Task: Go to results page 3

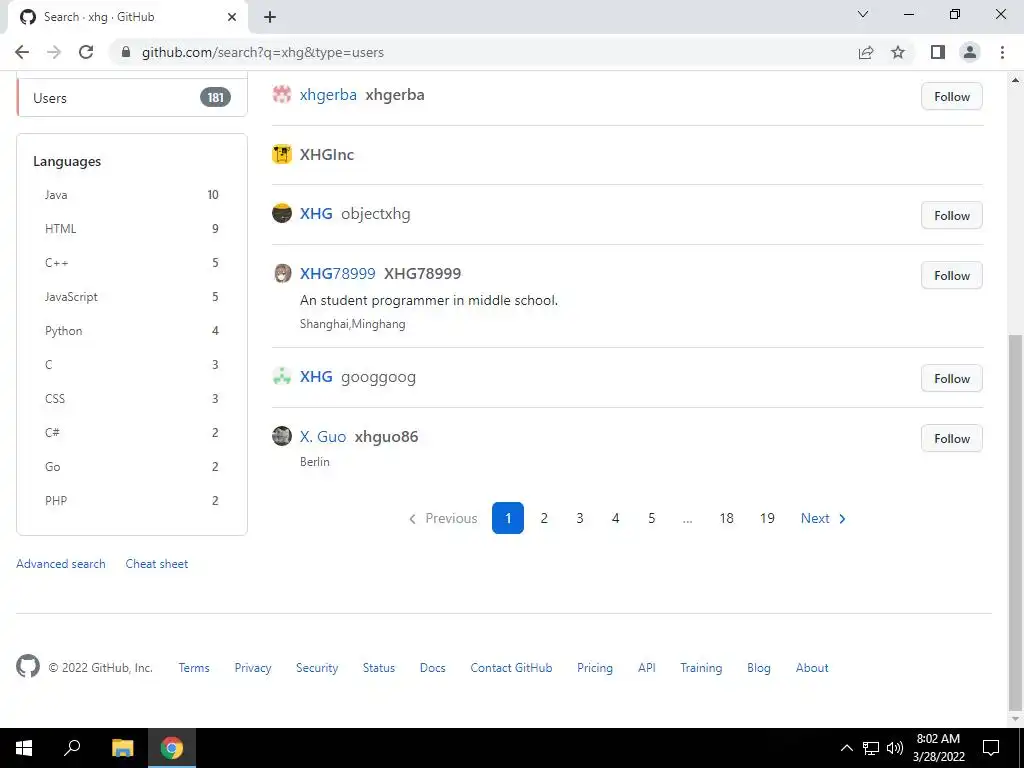Action: pos(580,518)
